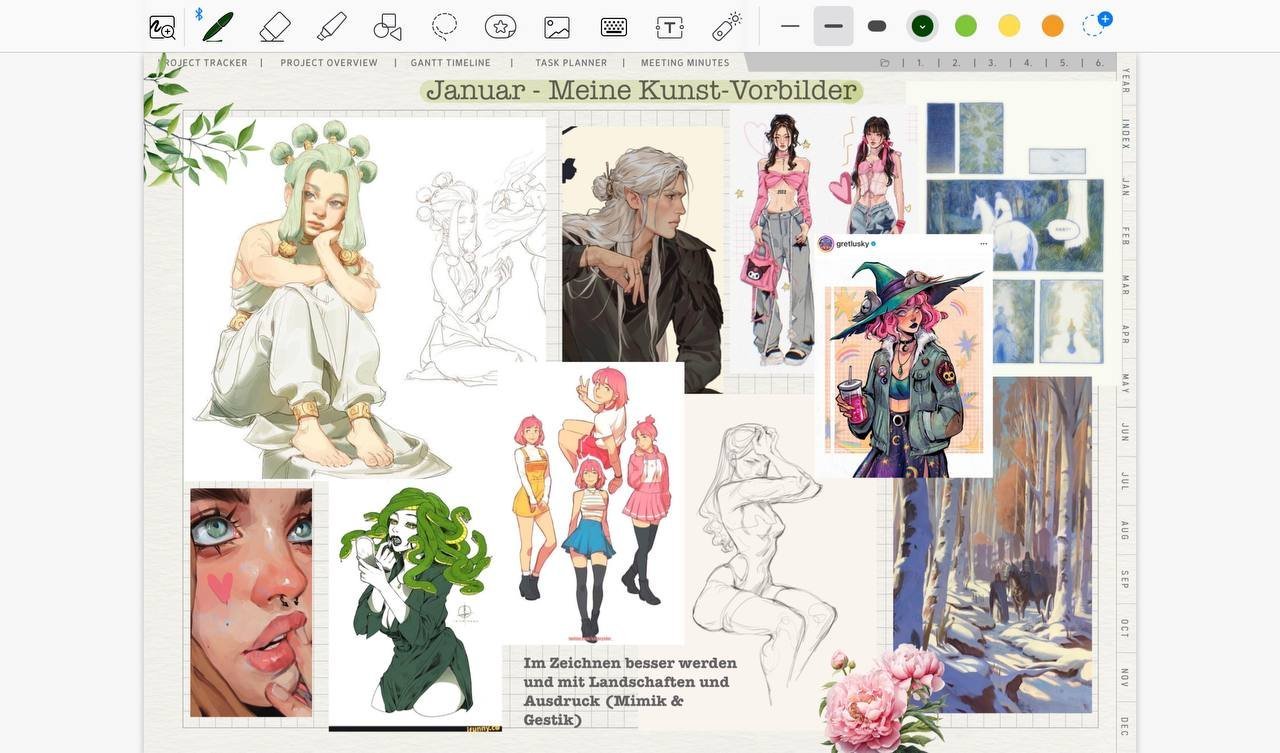Open the Stickers and elements tool

[500, 27]
